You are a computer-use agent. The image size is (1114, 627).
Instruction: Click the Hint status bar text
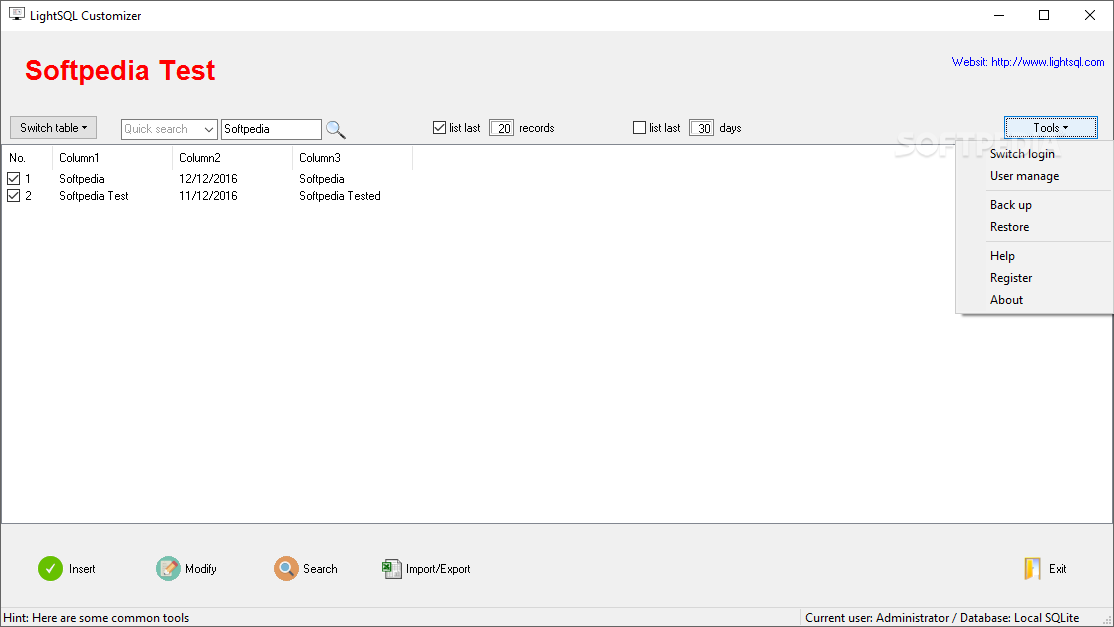pyautogui.click(x=97, y=618)
